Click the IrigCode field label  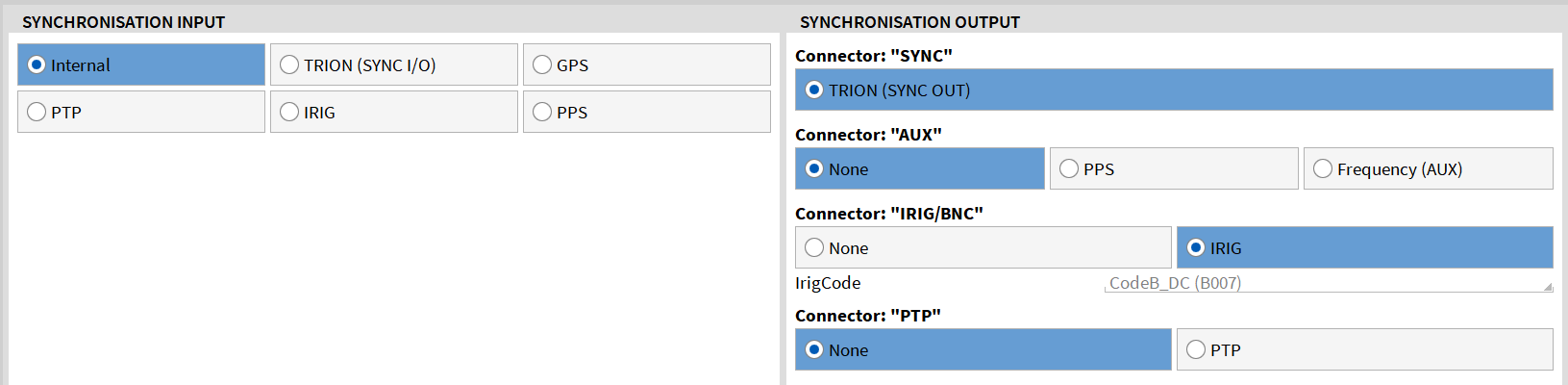(828, 283)
